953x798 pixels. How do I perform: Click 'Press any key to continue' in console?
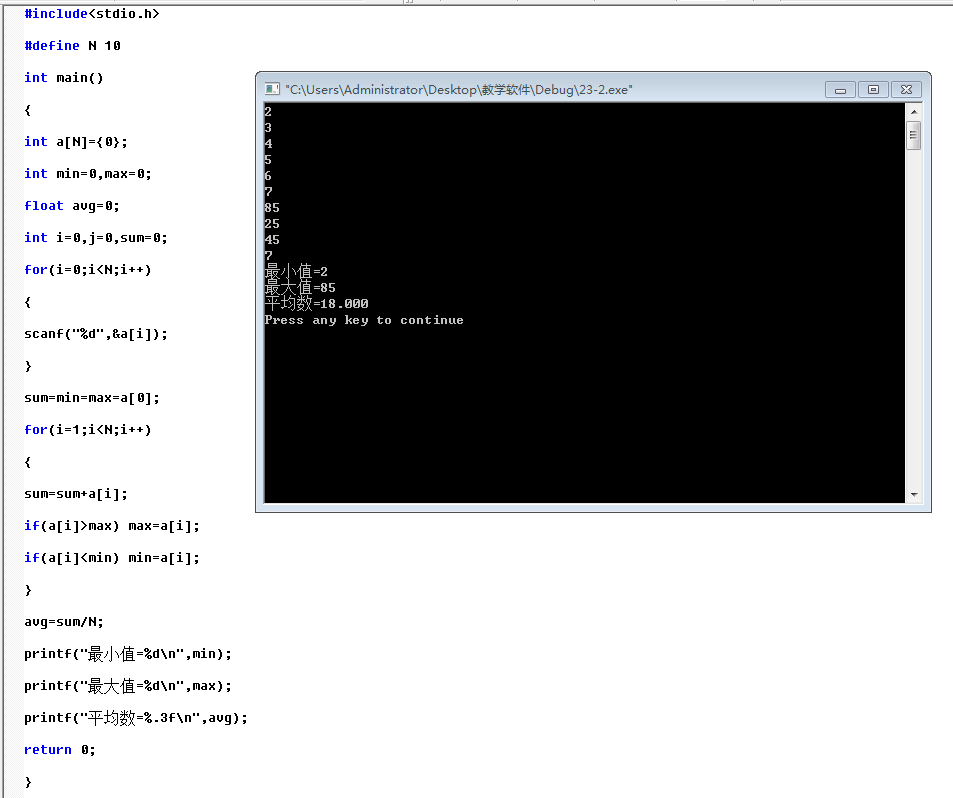364,320
